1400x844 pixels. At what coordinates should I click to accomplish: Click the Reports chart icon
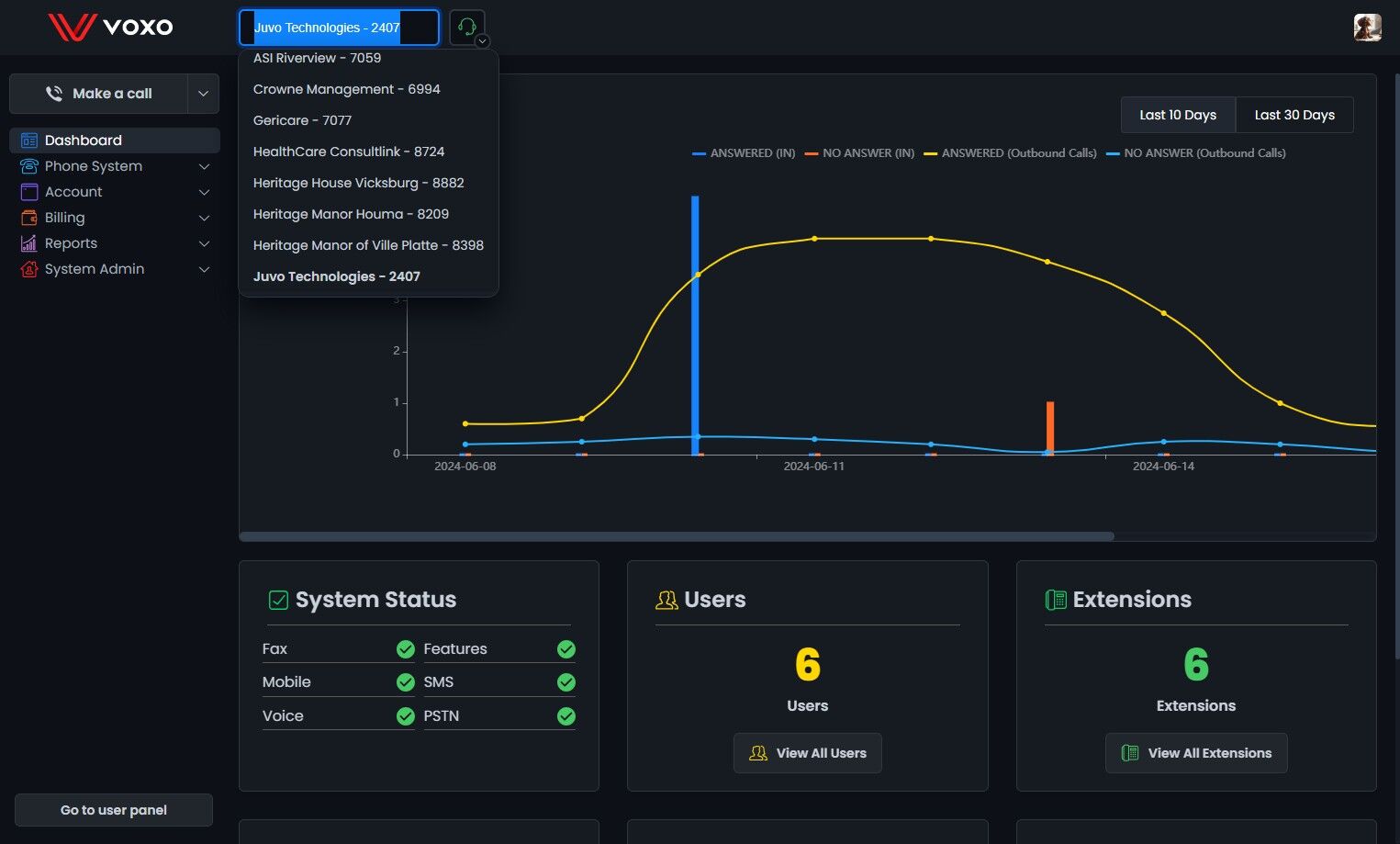(29, 243)
